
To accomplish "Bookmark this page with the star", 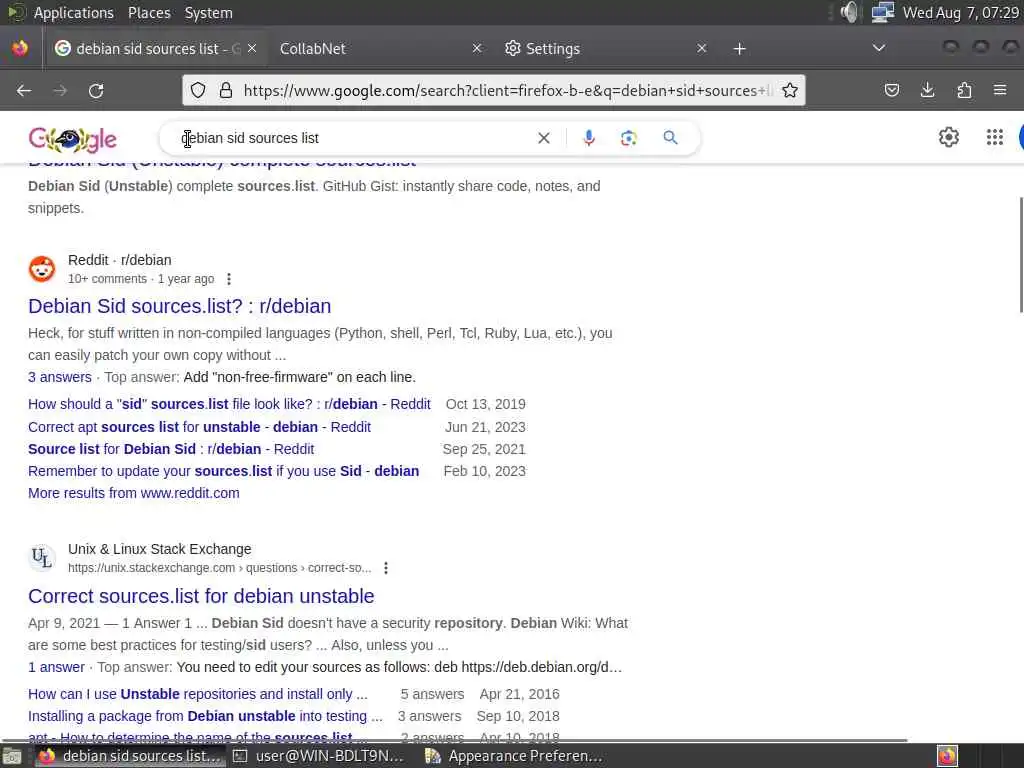I will coord(790,90).
